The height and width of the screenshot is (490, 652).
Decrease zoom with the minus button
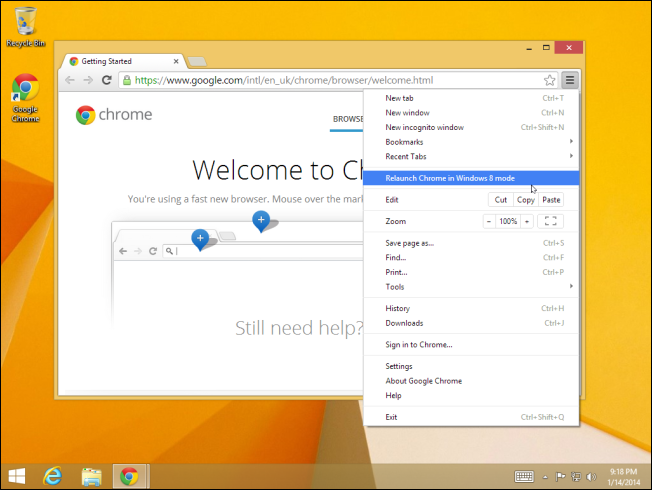point(490,221)
